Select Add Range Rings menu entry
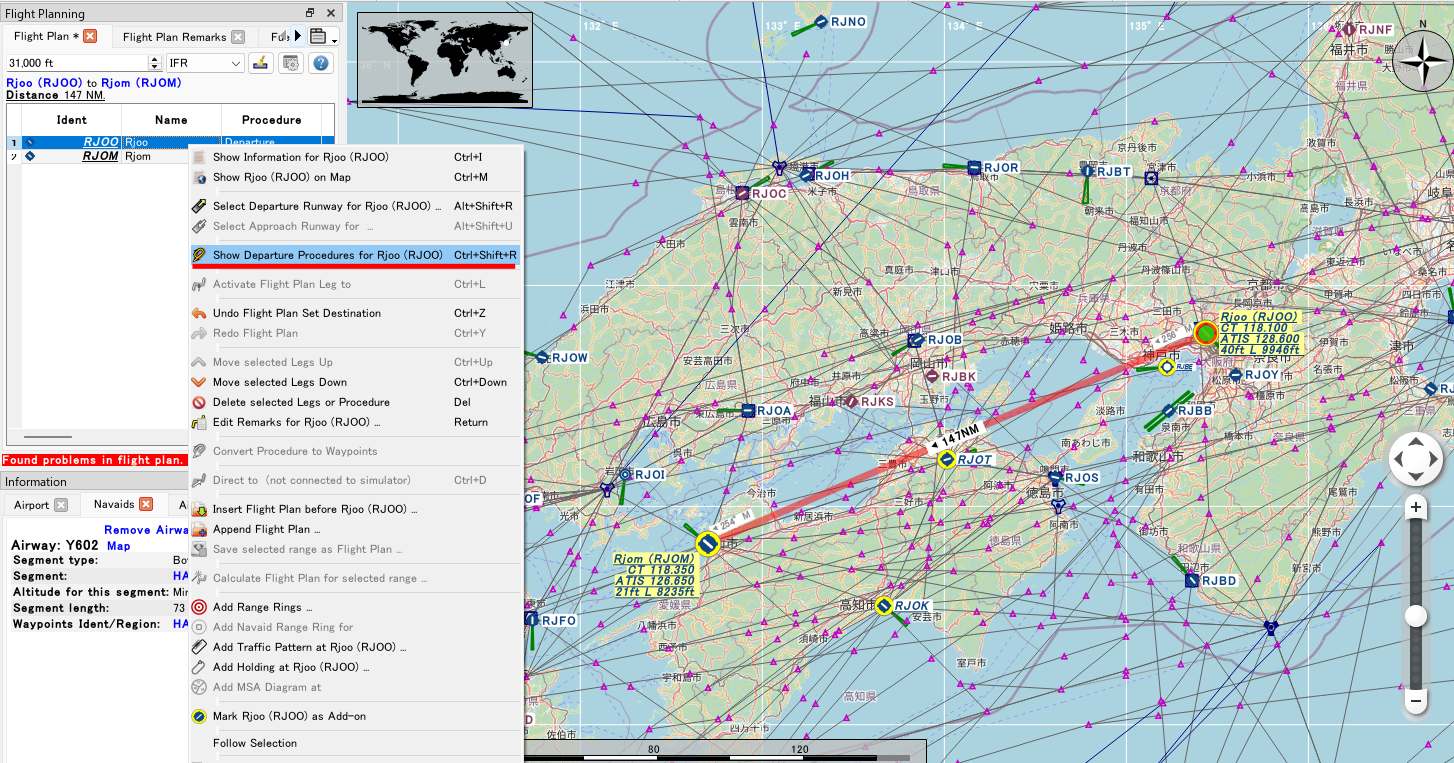 (262, 607)
